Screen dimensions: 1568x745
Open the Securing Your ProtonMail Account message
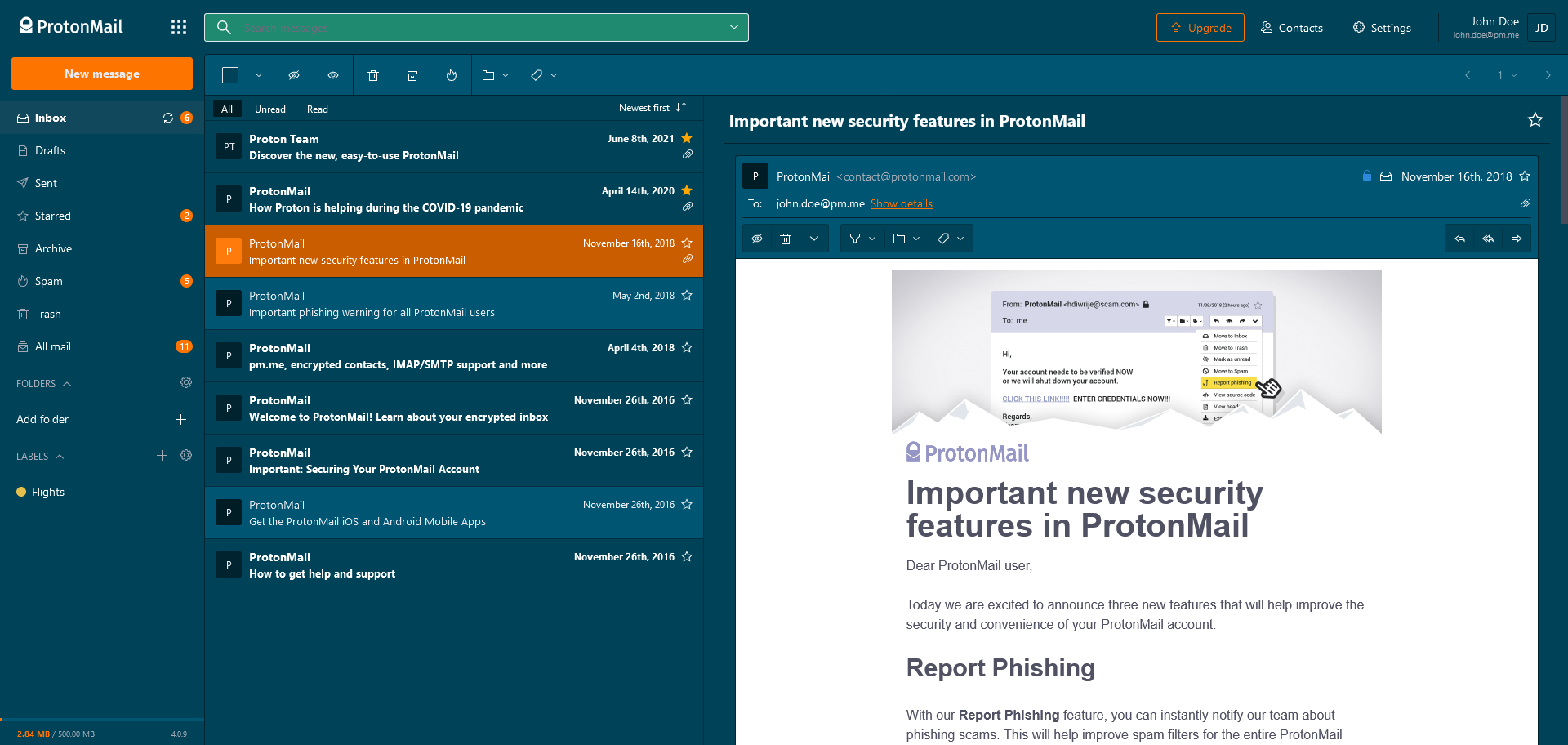point(454,461)
